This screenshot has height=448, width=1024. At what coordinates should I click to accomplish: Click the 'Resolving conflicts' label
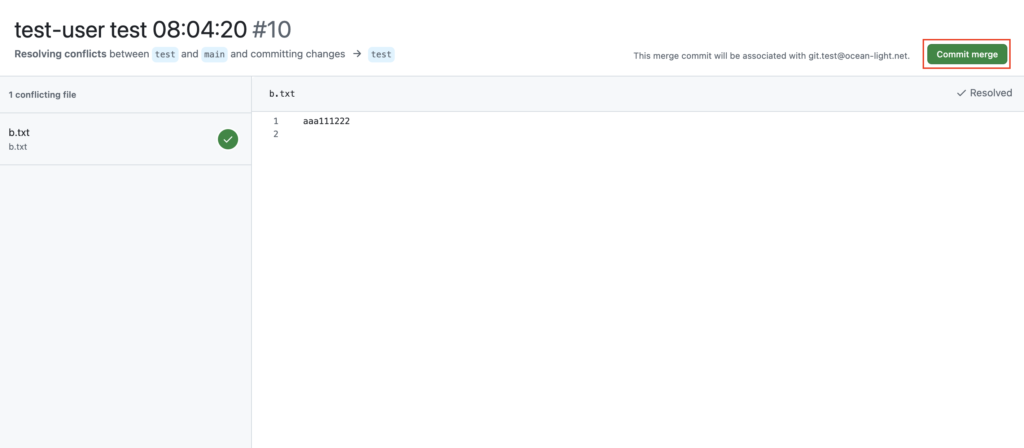(x=60, y=54)
